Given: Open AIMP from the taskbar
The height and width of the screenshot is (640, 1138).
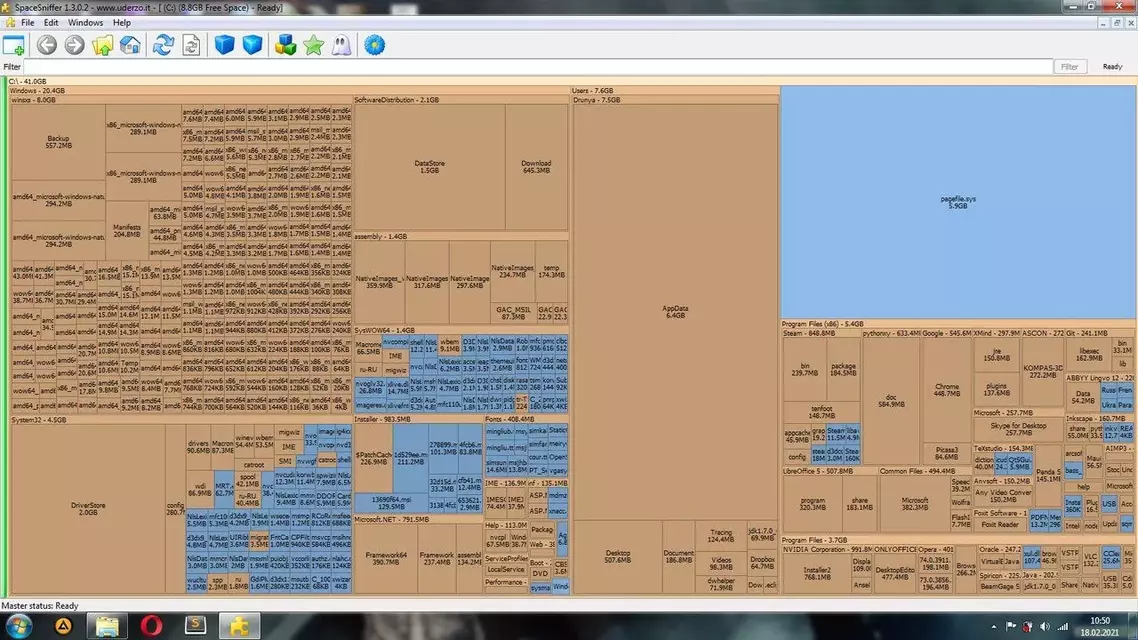Looking at the screenshot, I should click(x=64, y=625).
